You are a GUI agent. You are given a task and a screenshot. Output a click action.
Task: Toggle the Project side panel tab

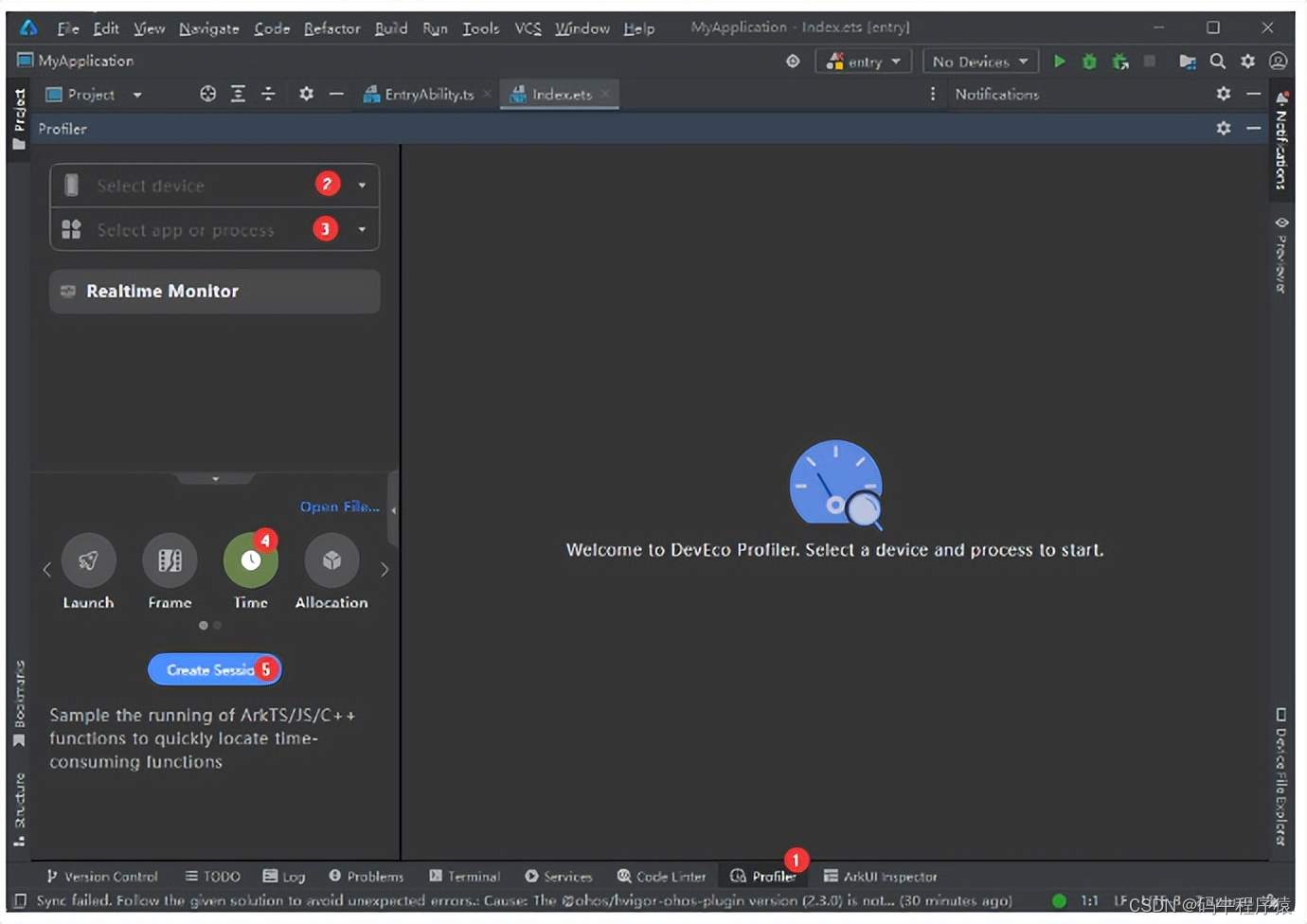(x=19, y=119)
